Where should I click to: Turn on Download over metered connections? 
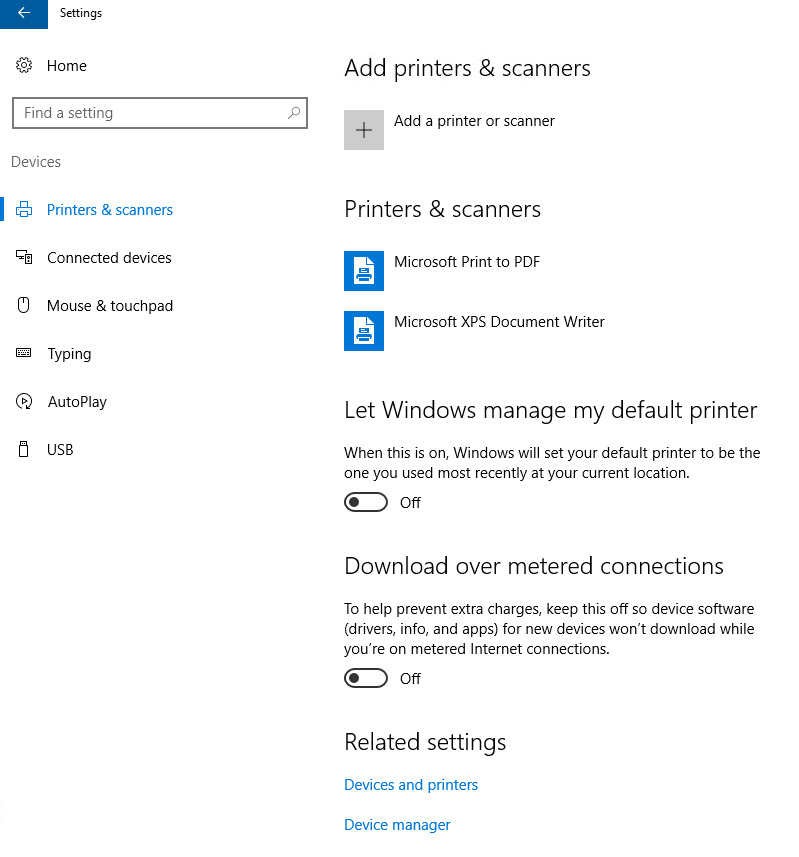pyautogui.click(x=366, y=678)
